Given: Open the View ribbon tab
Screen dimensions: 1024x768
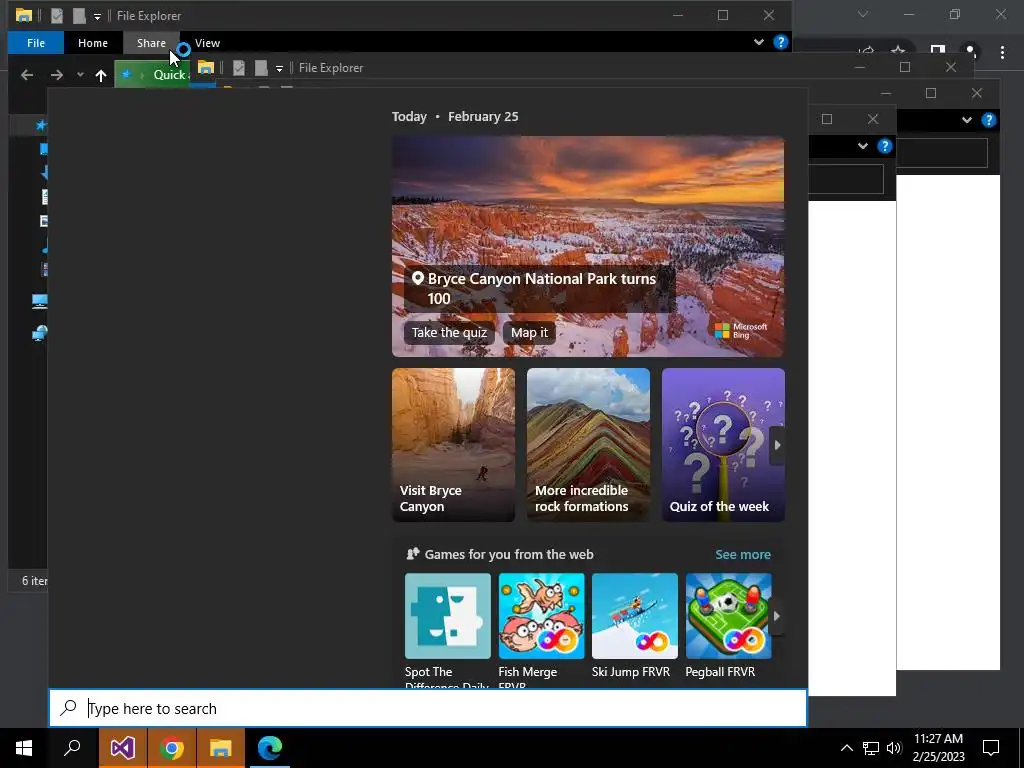Looking at the screenshot, I should tap(207, 43).
